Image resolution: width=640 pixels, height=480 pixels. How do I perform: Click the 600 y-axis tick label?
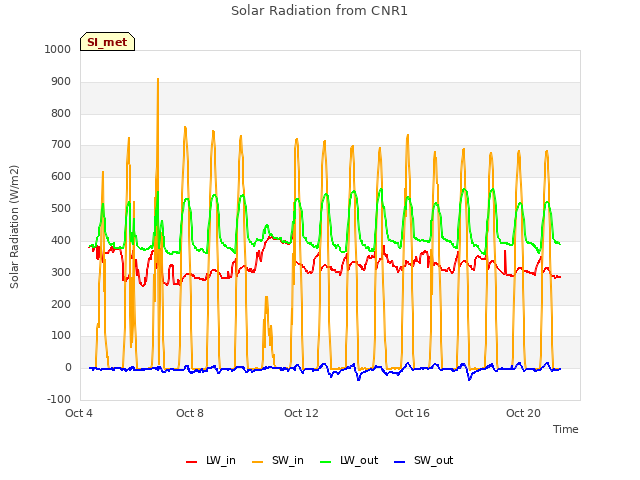click(x=61, y=176)
